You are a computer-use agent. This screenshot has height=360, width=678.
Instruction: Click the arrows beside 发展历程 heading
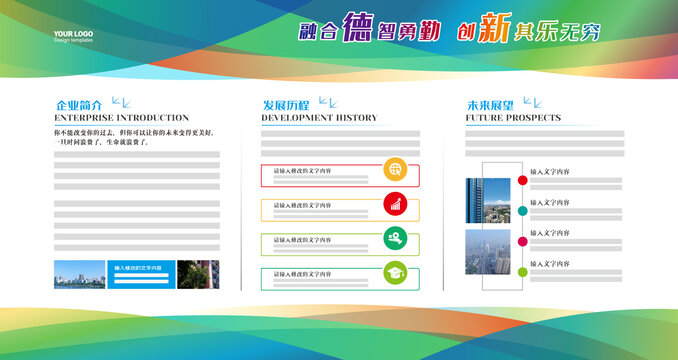(328, 102)
